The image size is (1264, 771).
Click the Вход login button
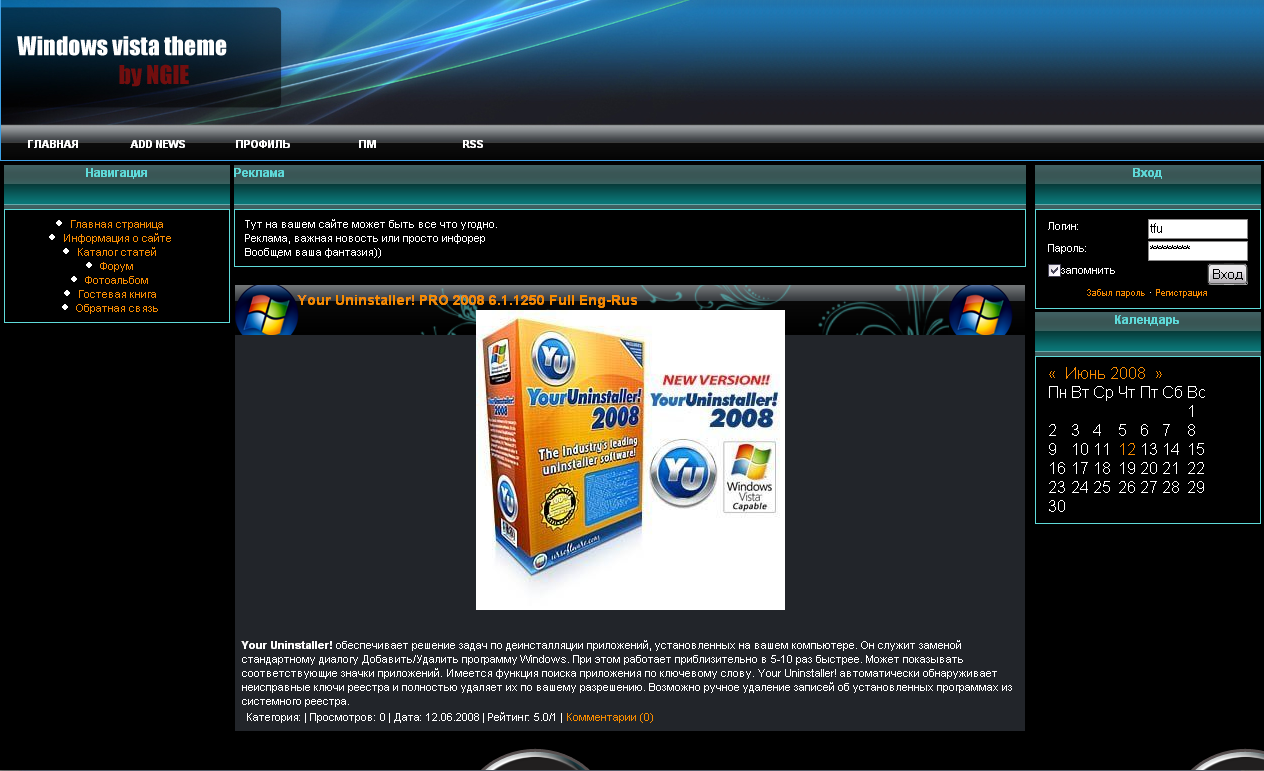click(x=1227, y=274)
